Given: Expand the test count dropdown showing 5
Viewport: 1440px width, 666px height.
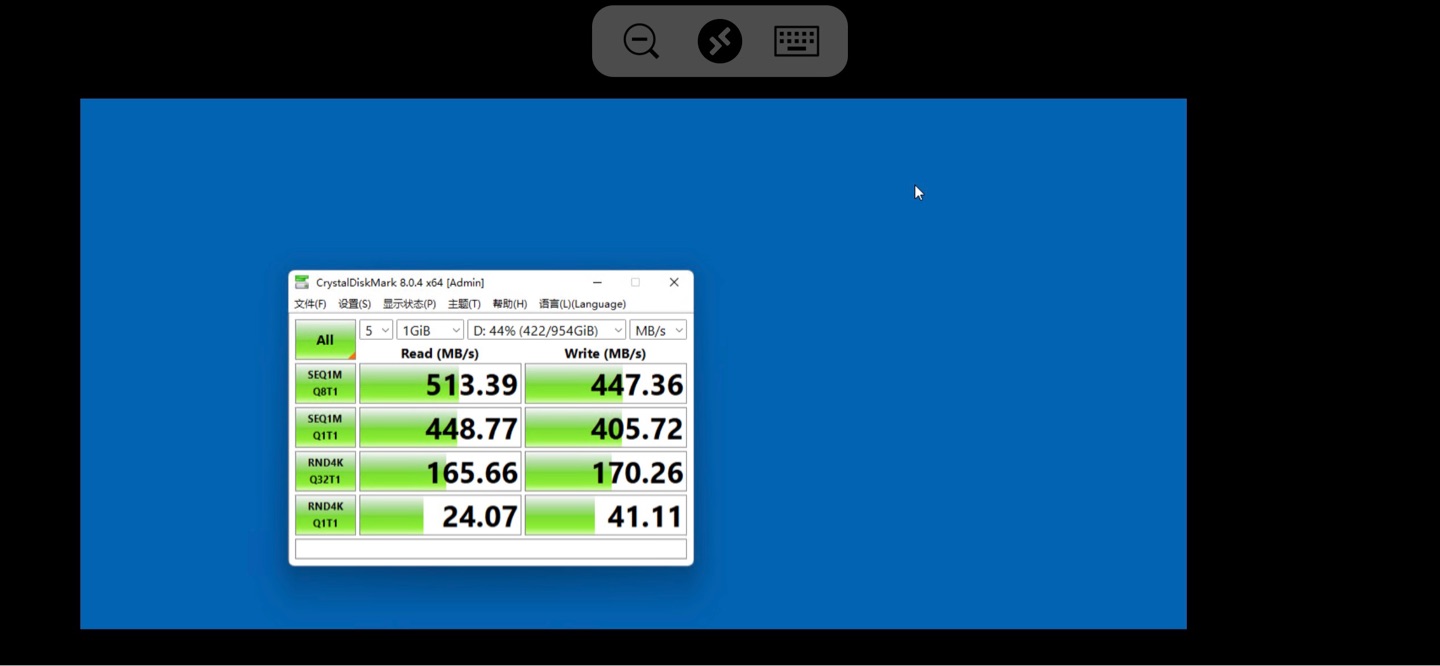Looking at the screenshot, I should [x=376, y=330].
